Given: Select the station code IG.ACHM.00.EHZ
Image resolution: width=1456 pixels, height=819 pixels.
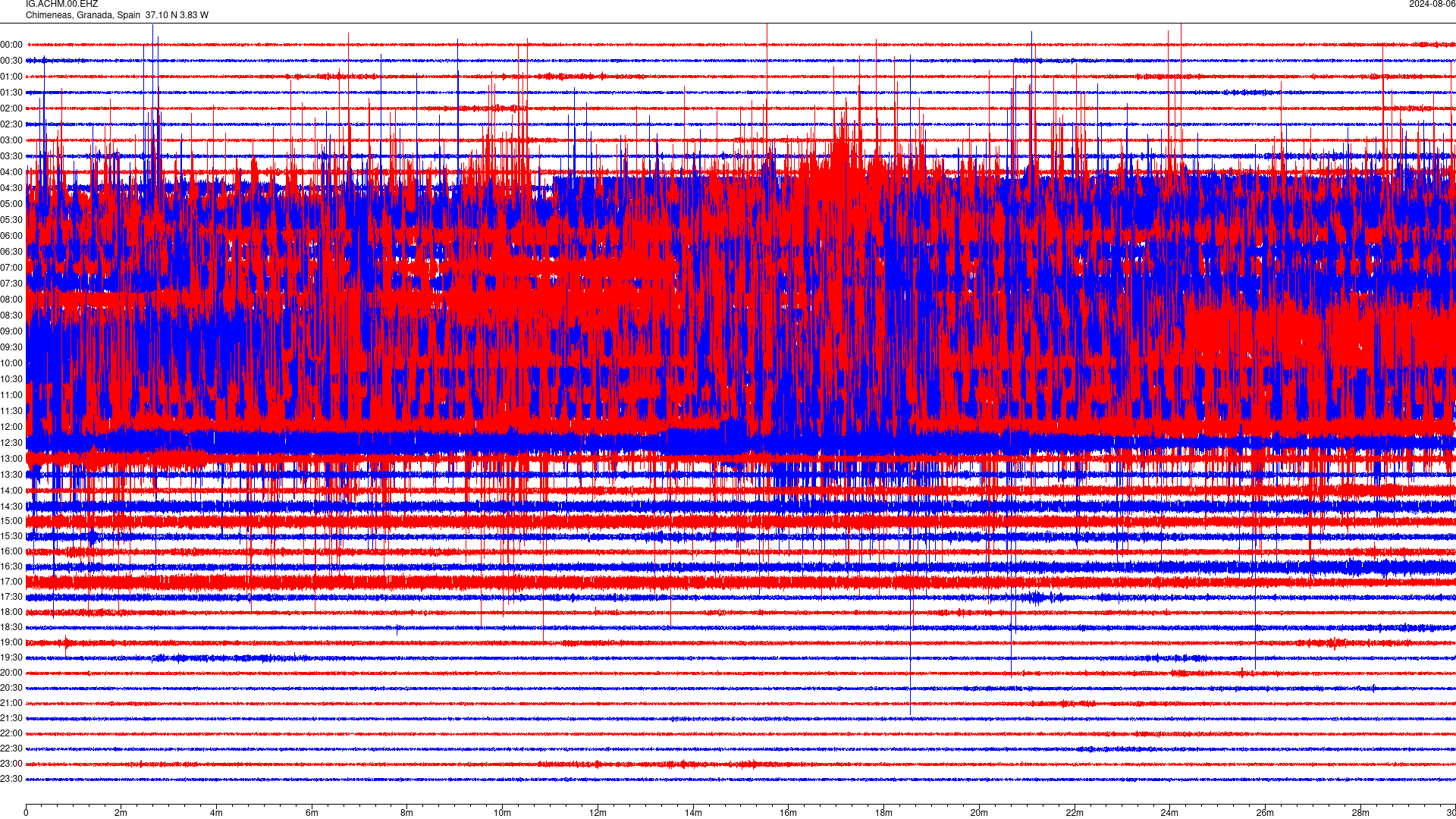Looking at the screenshot, I should coord(61,4).
